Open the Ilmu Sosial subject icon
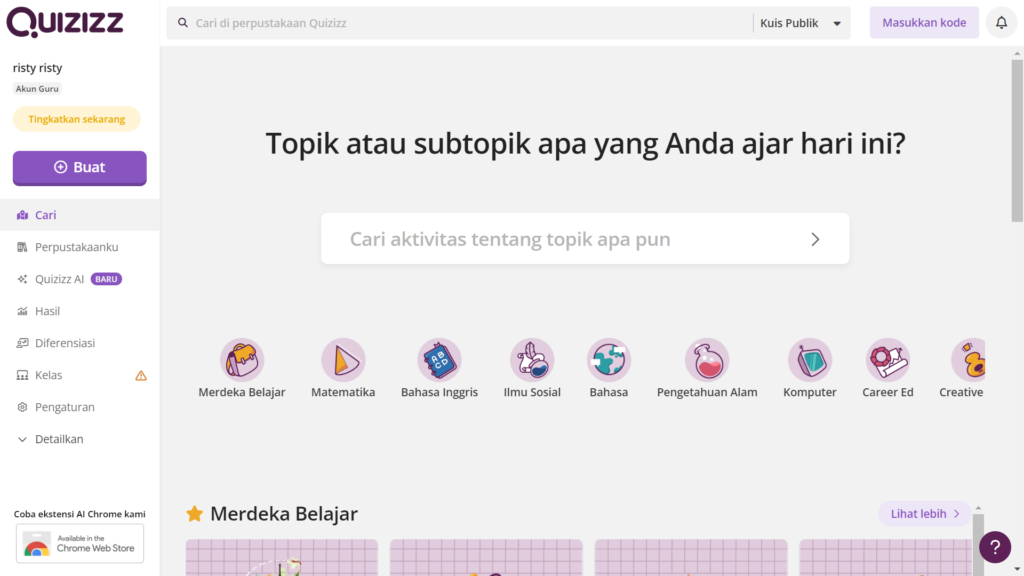 click(532, 360)
